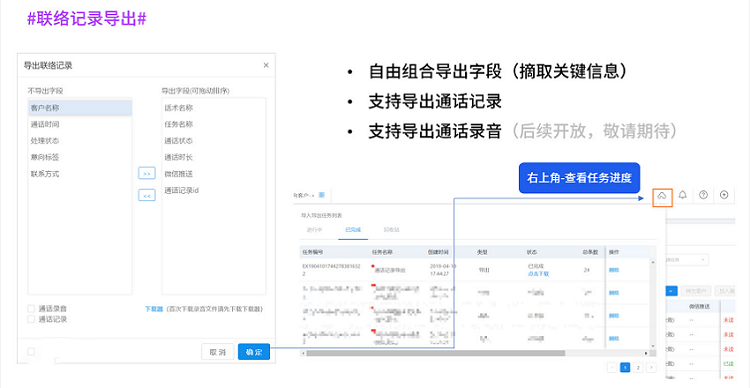Click task number EX1904101744278381632
The image size is (750, 388).
(x=331, y=270)
